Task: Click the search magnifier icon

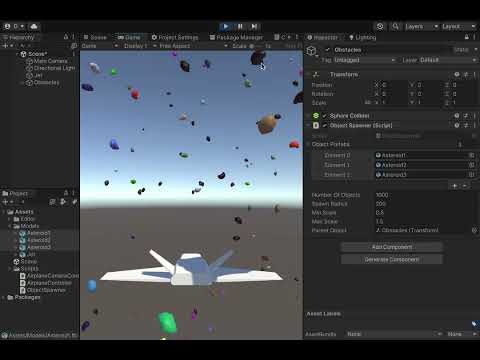Action: click(x=395, y=26)
